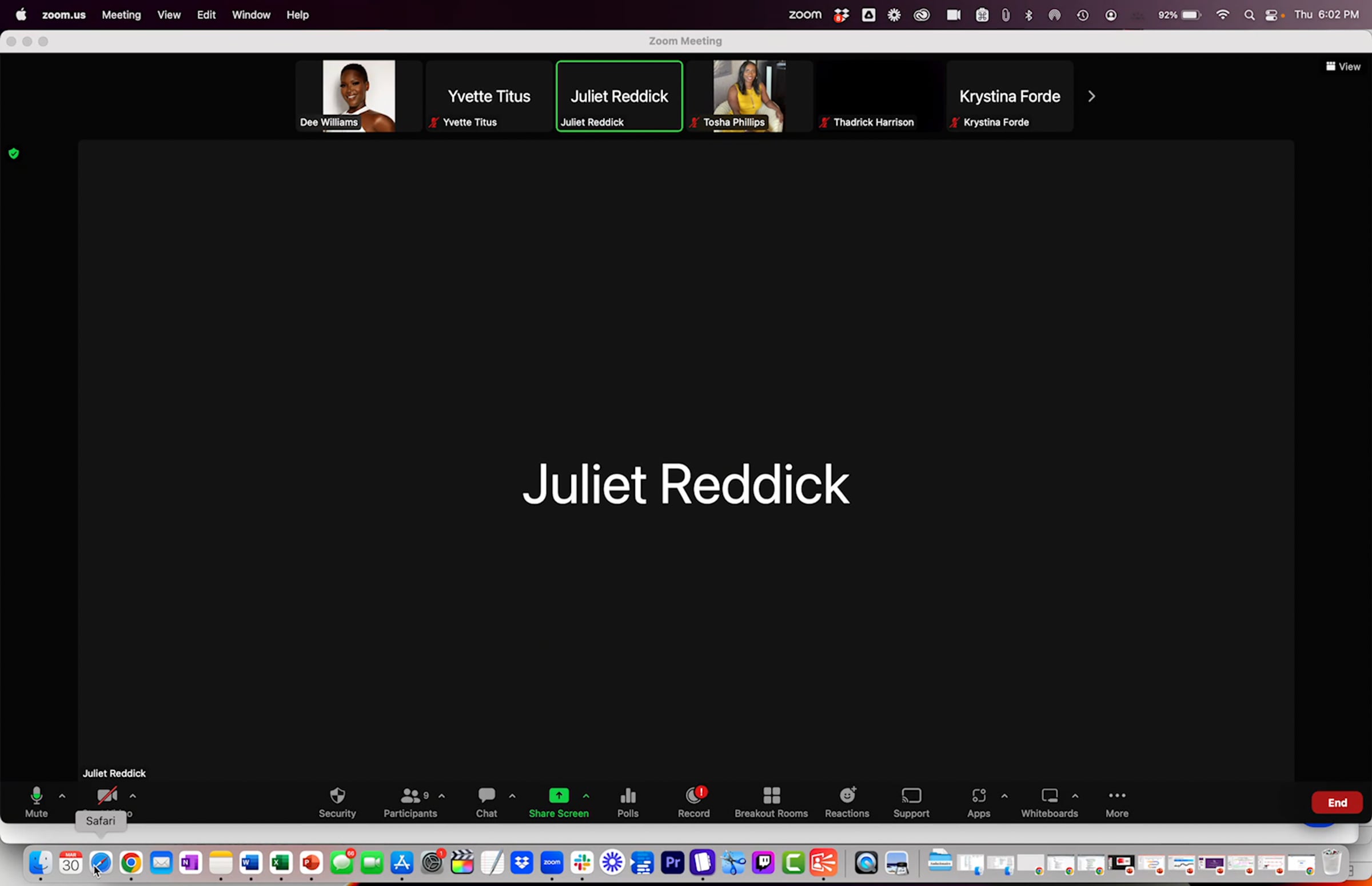Open the Chat panel
This screenshot has height=886, width=1372.
tap(486, 796)
